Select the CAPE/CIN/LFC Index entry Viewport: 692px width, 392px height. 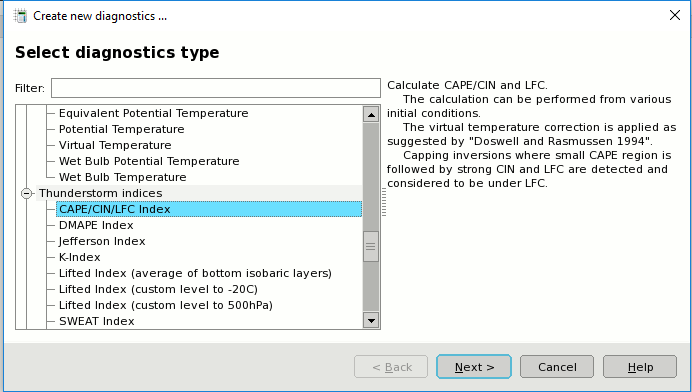point(209,209)
